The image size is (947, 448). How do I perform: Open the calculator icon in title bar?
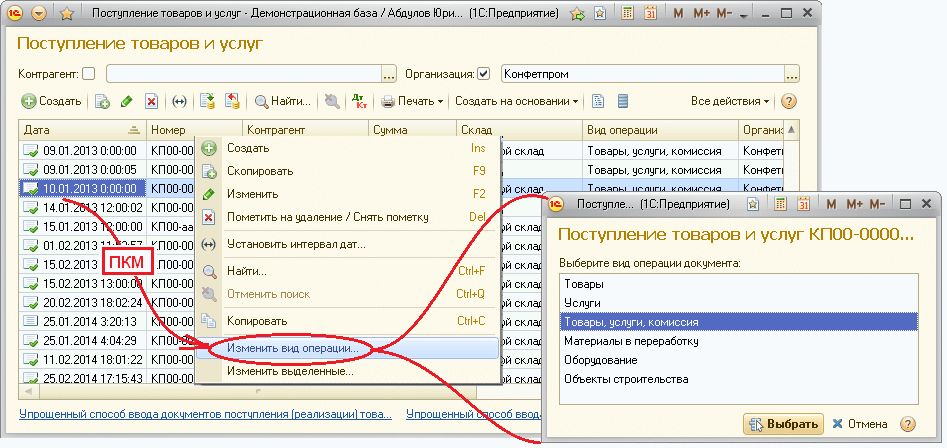(627, 14)
